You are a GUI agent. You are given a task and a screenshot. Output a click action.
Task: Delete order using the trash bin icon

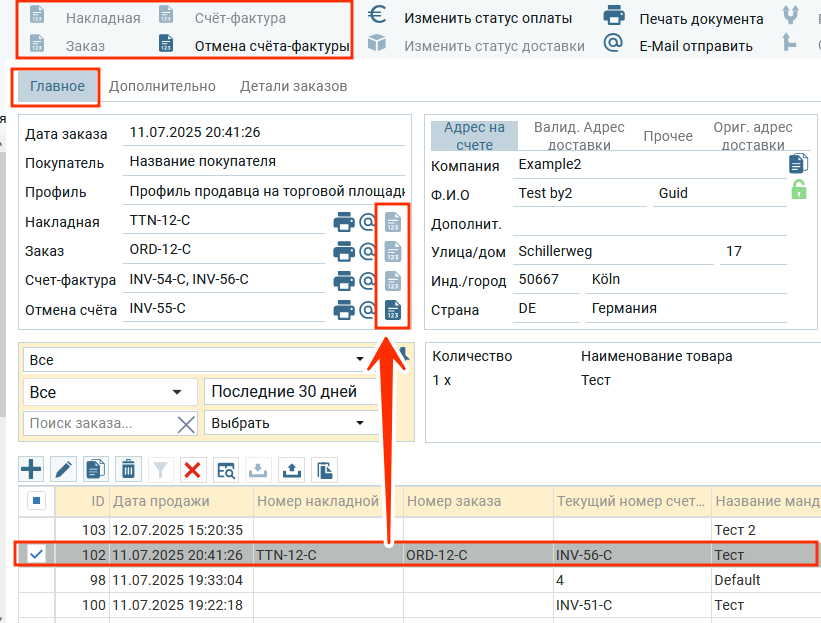coord(128,469)
